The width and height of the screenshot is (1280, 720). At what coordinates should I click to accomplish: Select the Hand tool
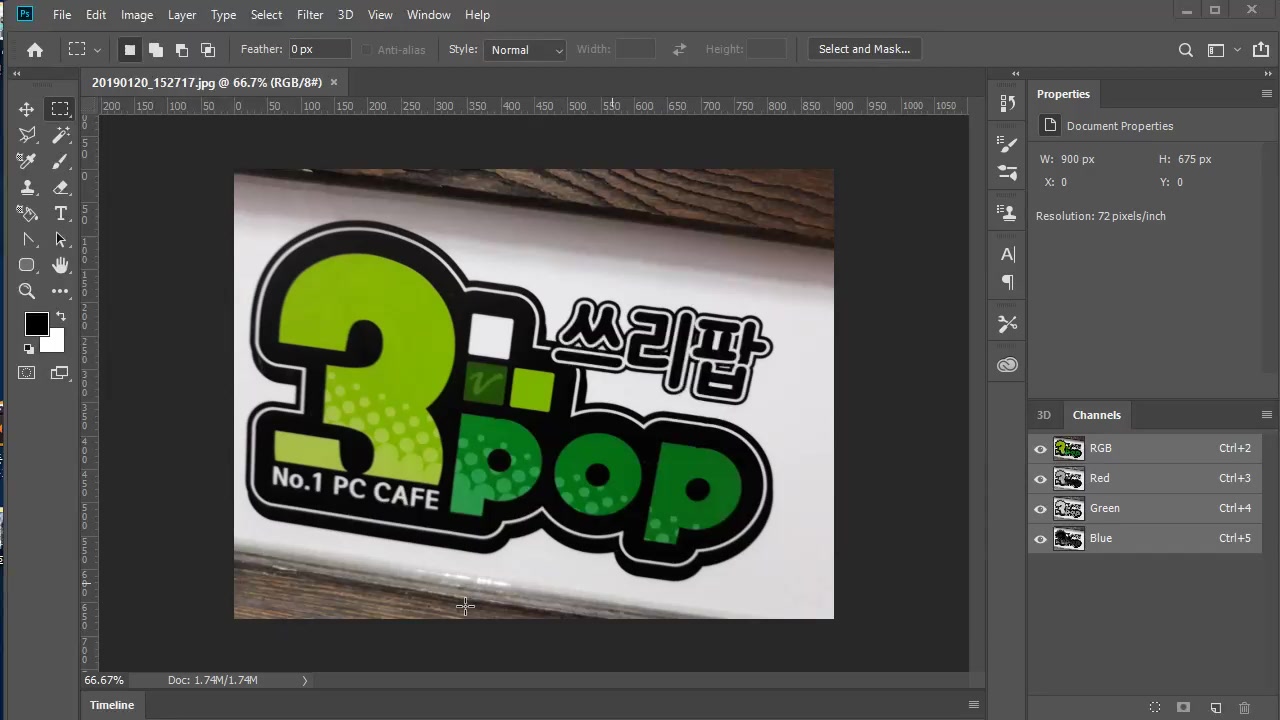click(61, 265)
